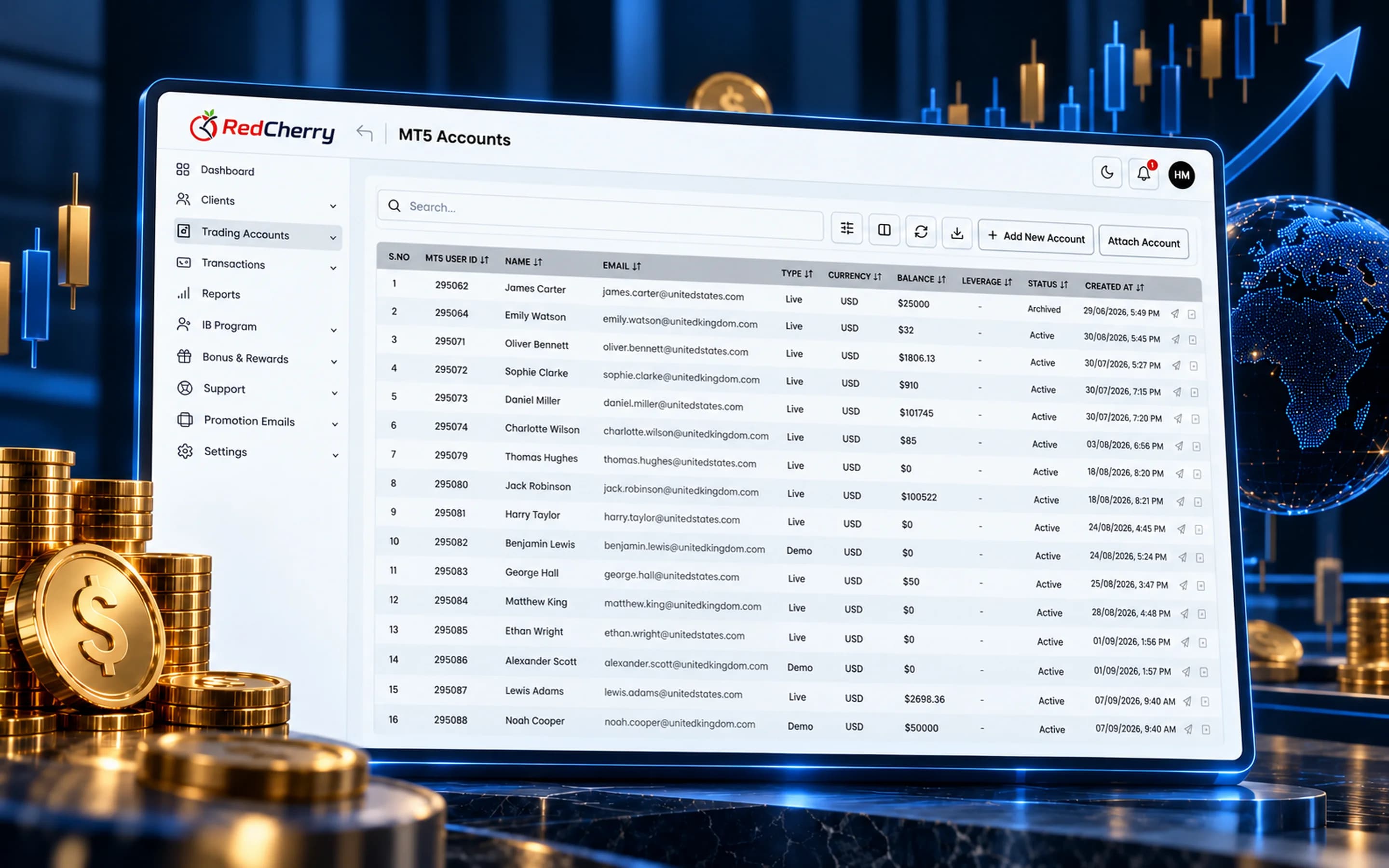1389x868 pixels.
Task: Click user ID 295082
Action: [x=451, y=542]
